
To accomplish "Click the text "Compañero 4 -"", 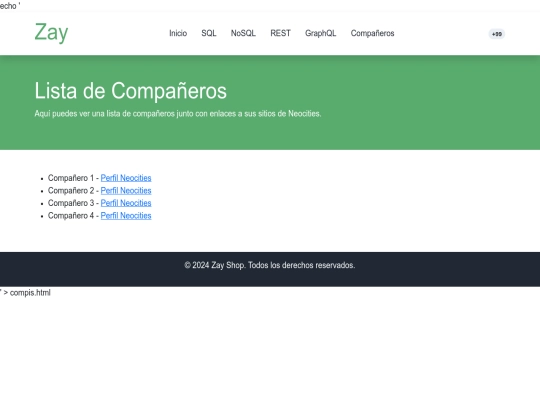I will tap(73, 216).
